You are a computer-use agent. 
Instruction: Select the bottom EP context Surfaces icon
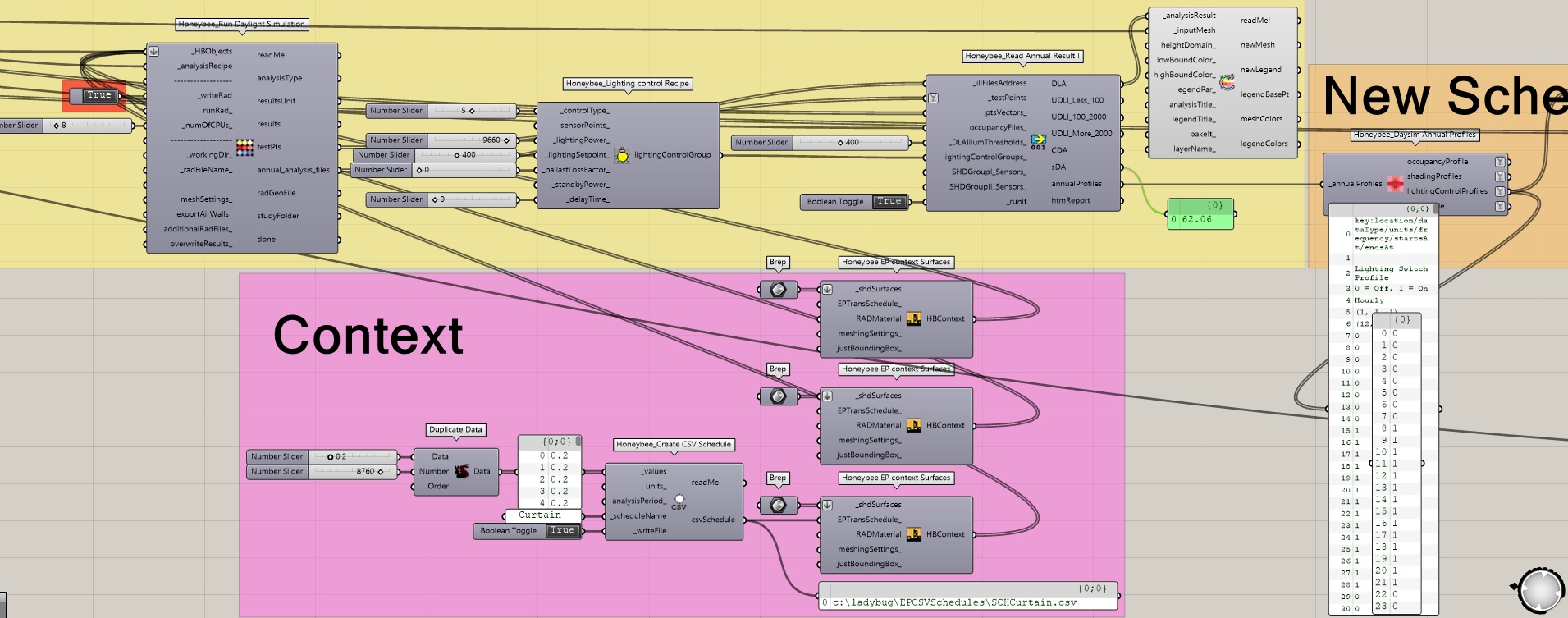pyautogui.click(x=913, y=534)
